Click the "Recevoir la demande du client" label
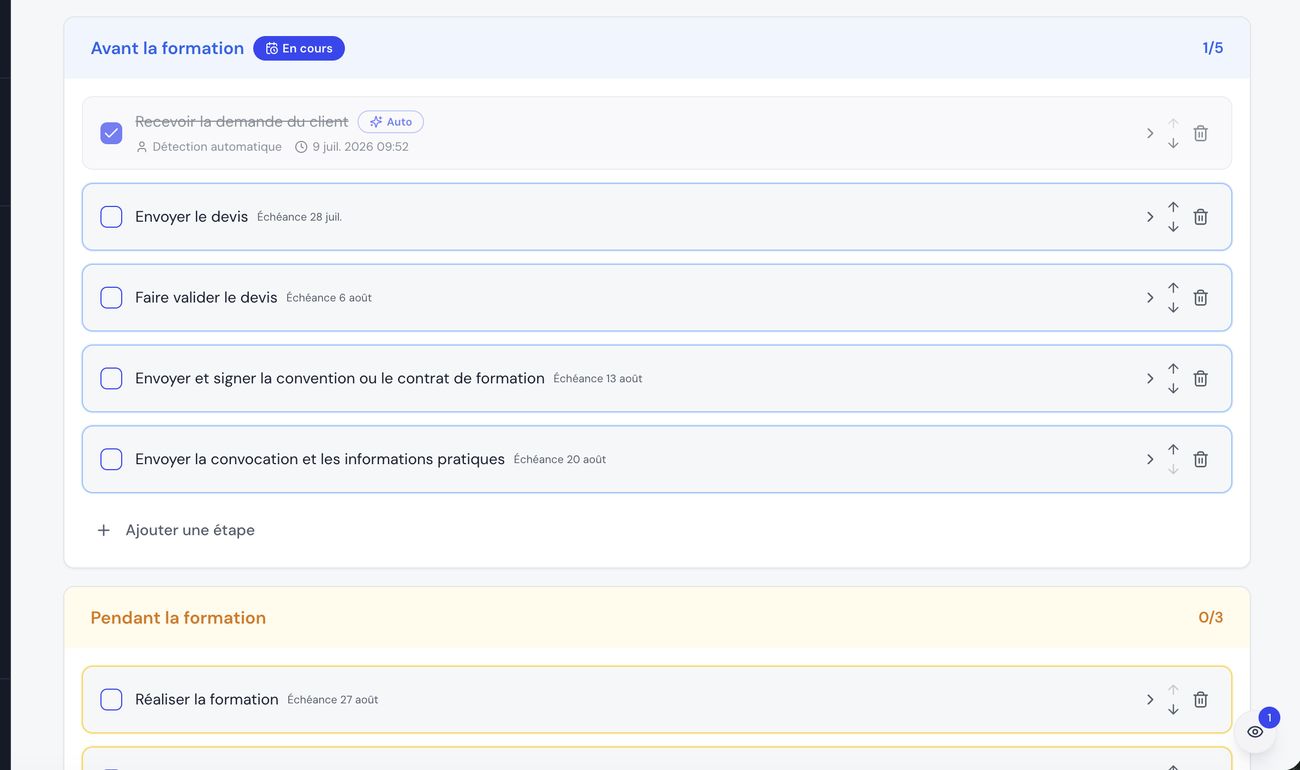 tap(242, 122)
